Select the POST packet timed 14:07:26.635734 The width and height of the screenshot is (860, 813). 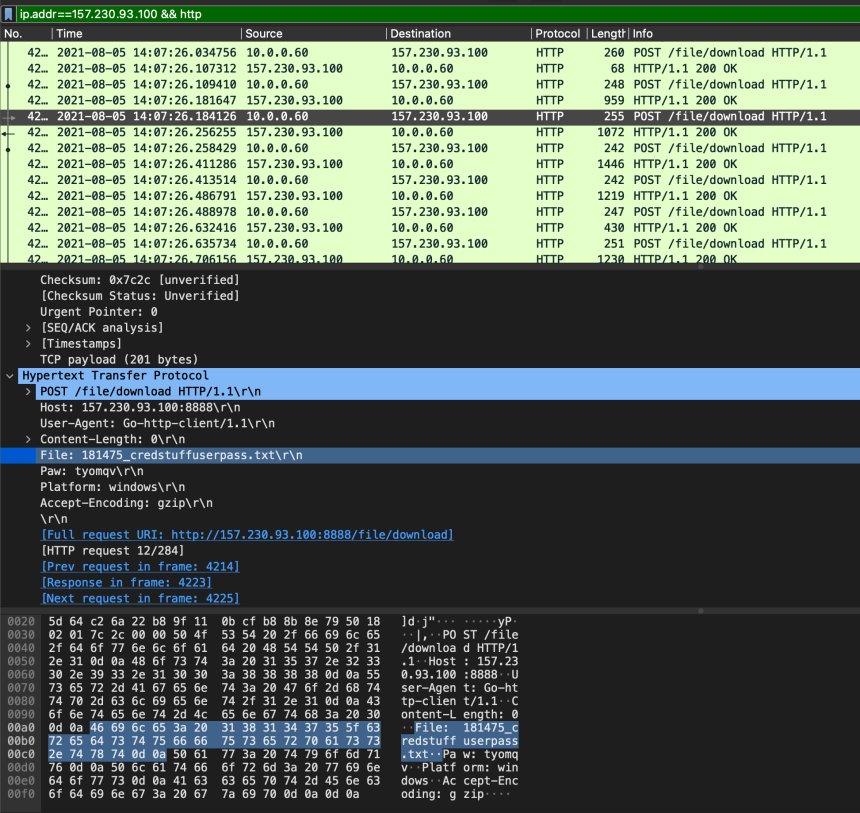point(430,244)
